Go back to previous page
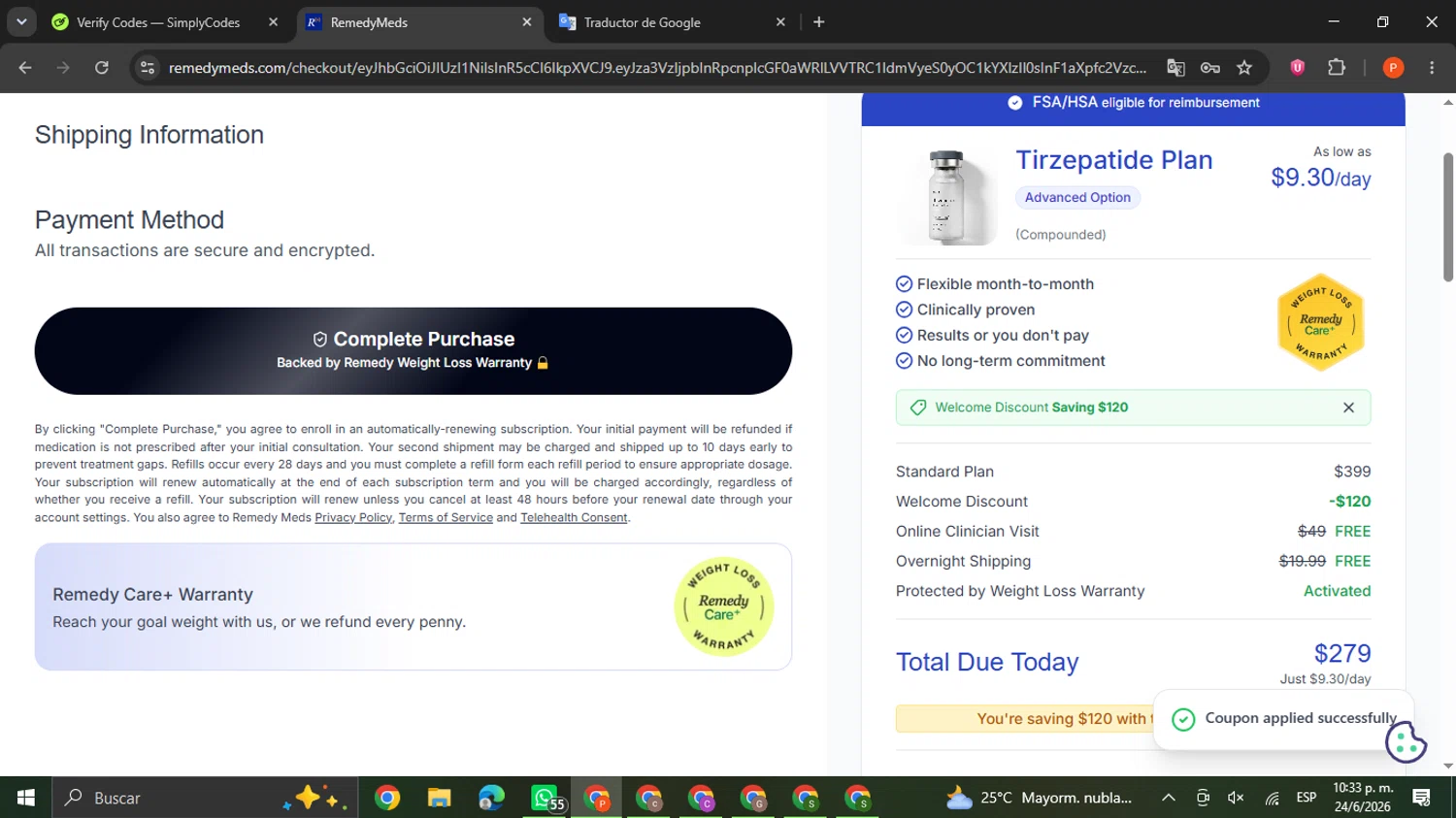 point(25,68)
